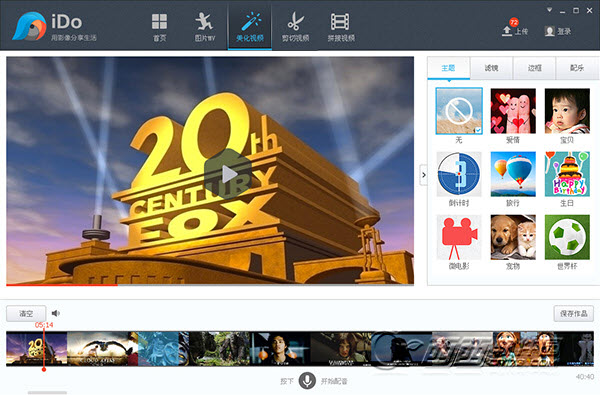Click the cartoon characters timeline frame
600x395 pixels.
[523, 349]
